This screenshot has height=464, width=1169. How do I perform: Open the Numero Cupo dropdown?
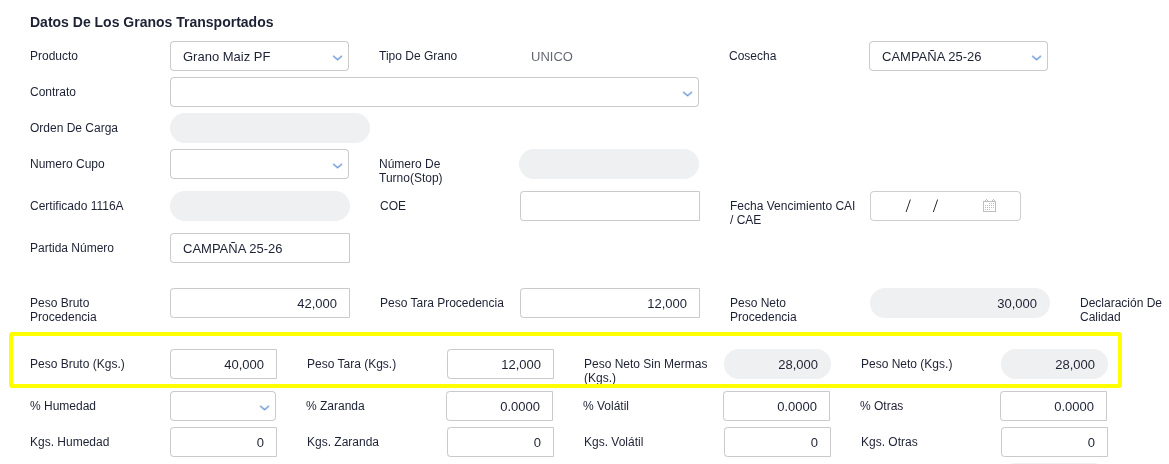[259, 164]
